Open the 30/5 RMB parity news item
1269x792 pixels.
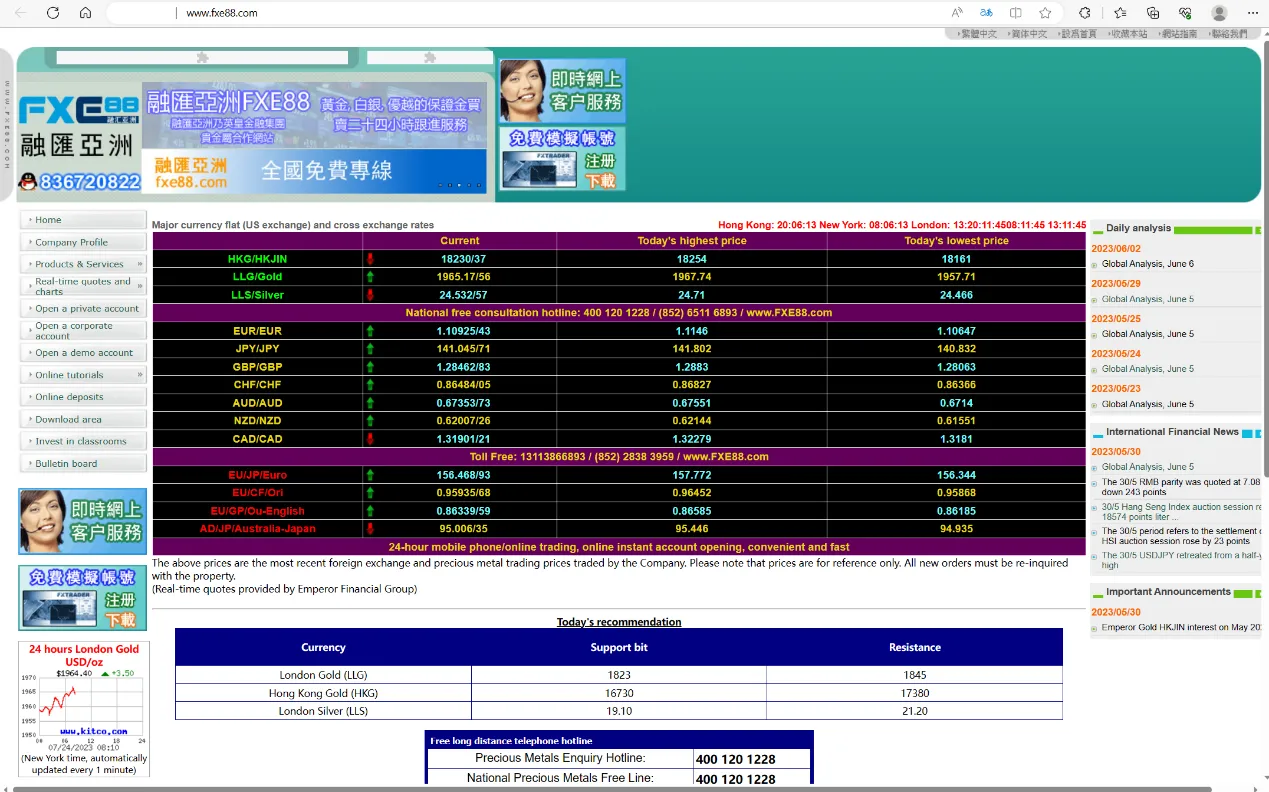click(x=1181, y=487)
